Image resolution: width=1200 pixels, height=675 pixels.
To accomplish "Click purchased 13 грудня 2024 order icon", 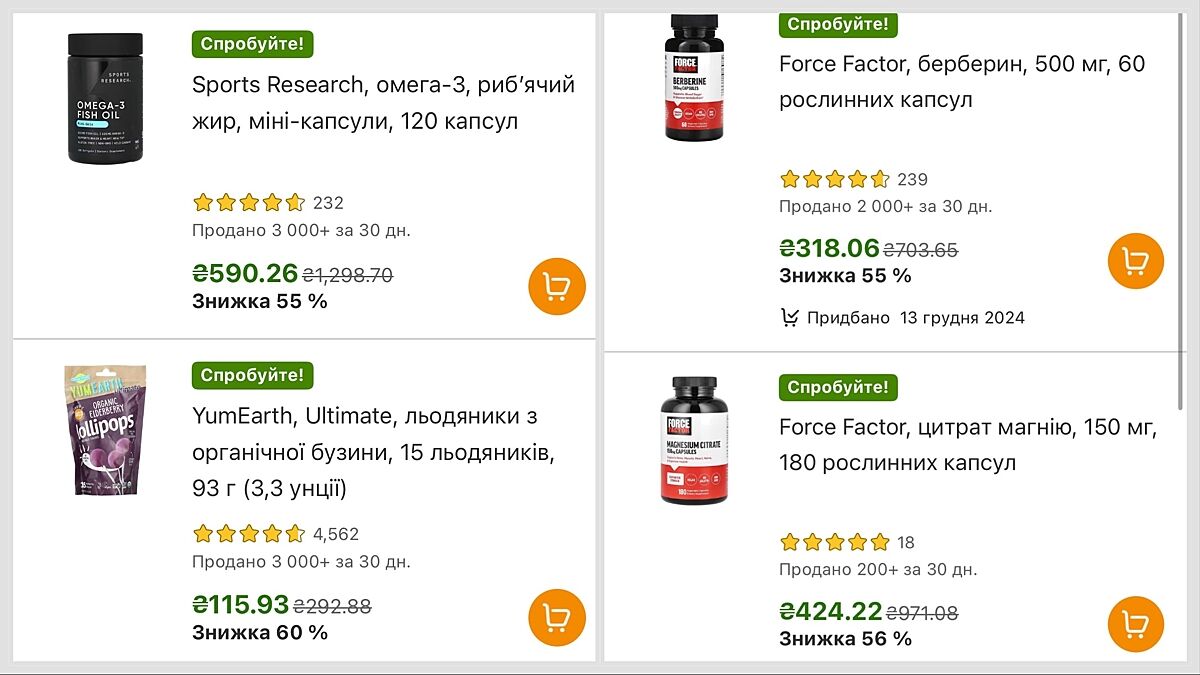I will pos(790,318).
